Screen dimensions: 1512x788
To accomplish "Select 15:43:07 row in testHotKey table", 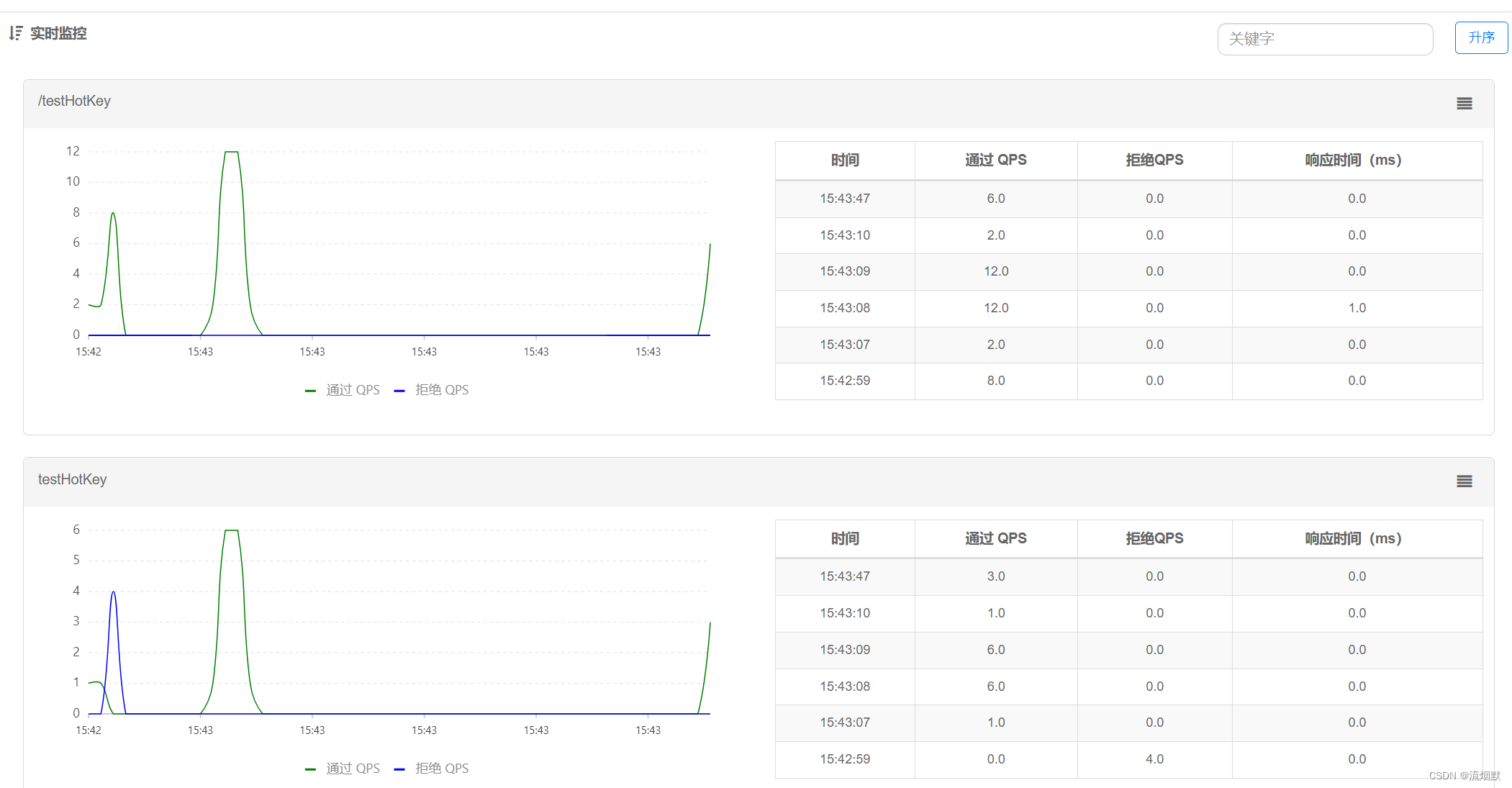I will (1128, 723).
